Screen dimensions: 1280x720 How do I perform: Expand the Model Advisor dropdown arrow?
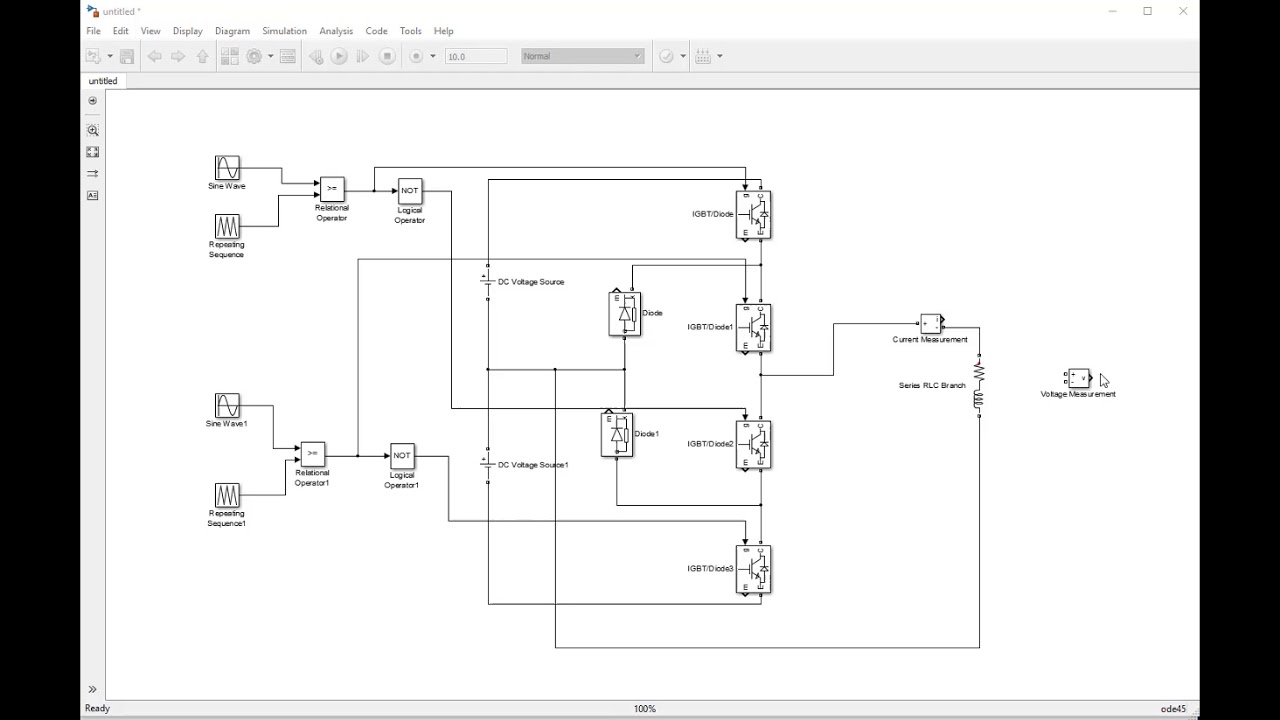click(683, 56)
